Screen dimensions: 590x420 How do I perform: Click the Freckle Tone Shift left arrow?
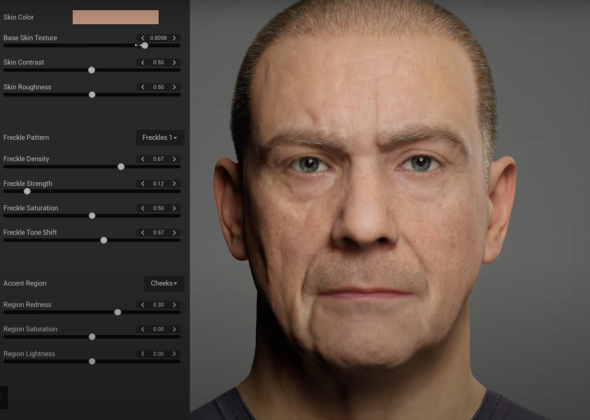[143, 233]
